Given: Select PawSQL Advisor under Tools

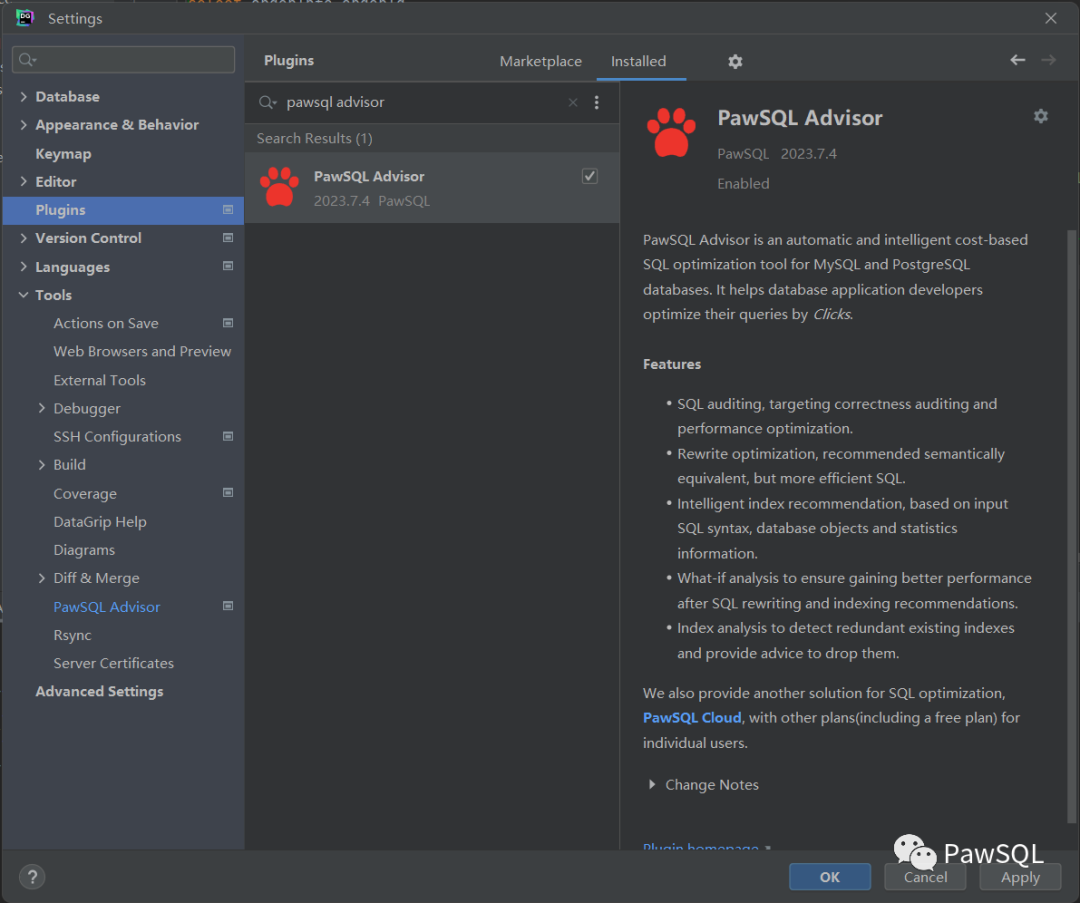Looking at the screenshot, I should tap(106, 607).
